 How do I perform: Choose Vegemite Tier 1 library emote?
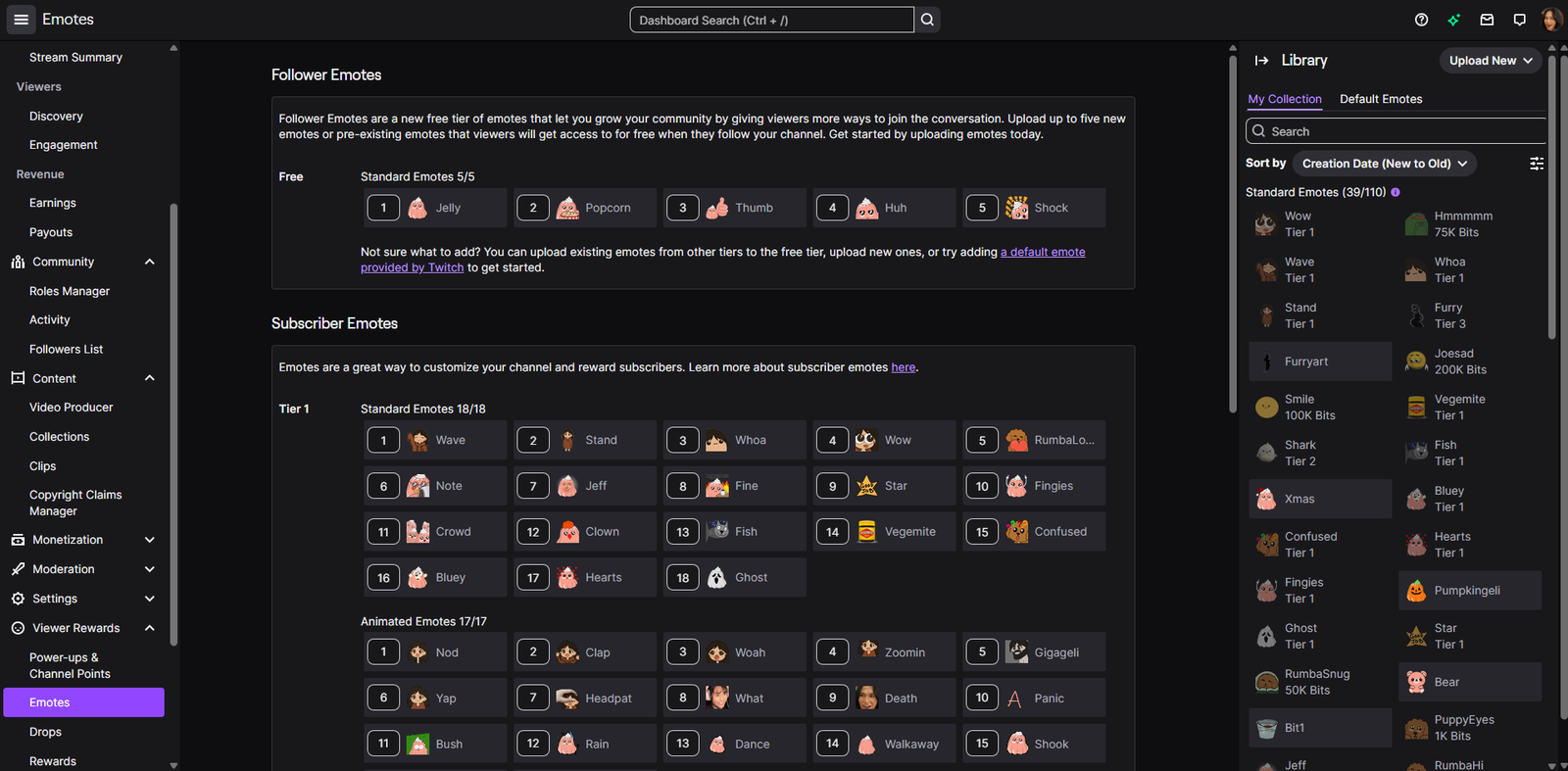point(1470,408)
